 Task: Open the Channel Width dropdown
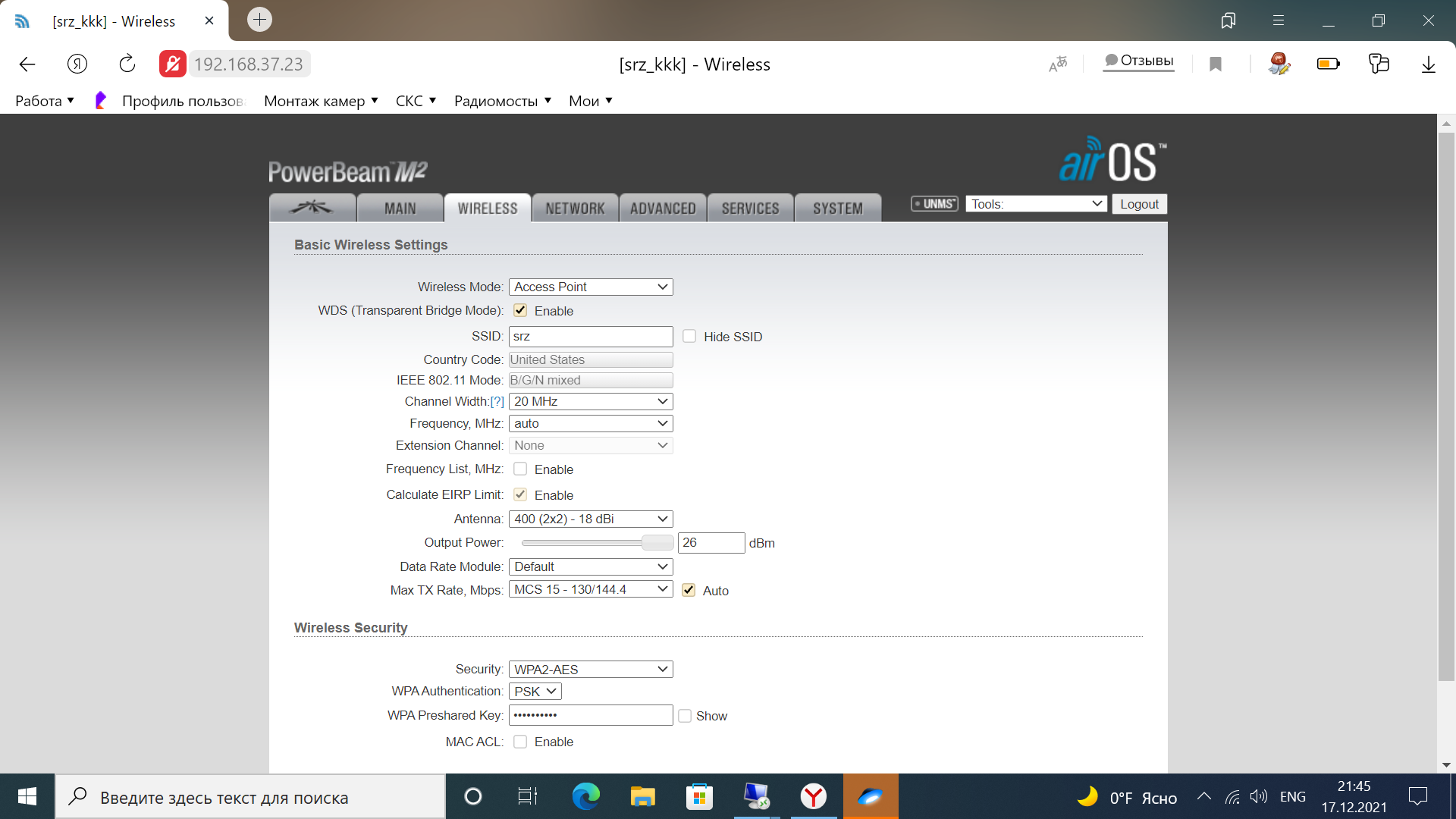[591, 401]
